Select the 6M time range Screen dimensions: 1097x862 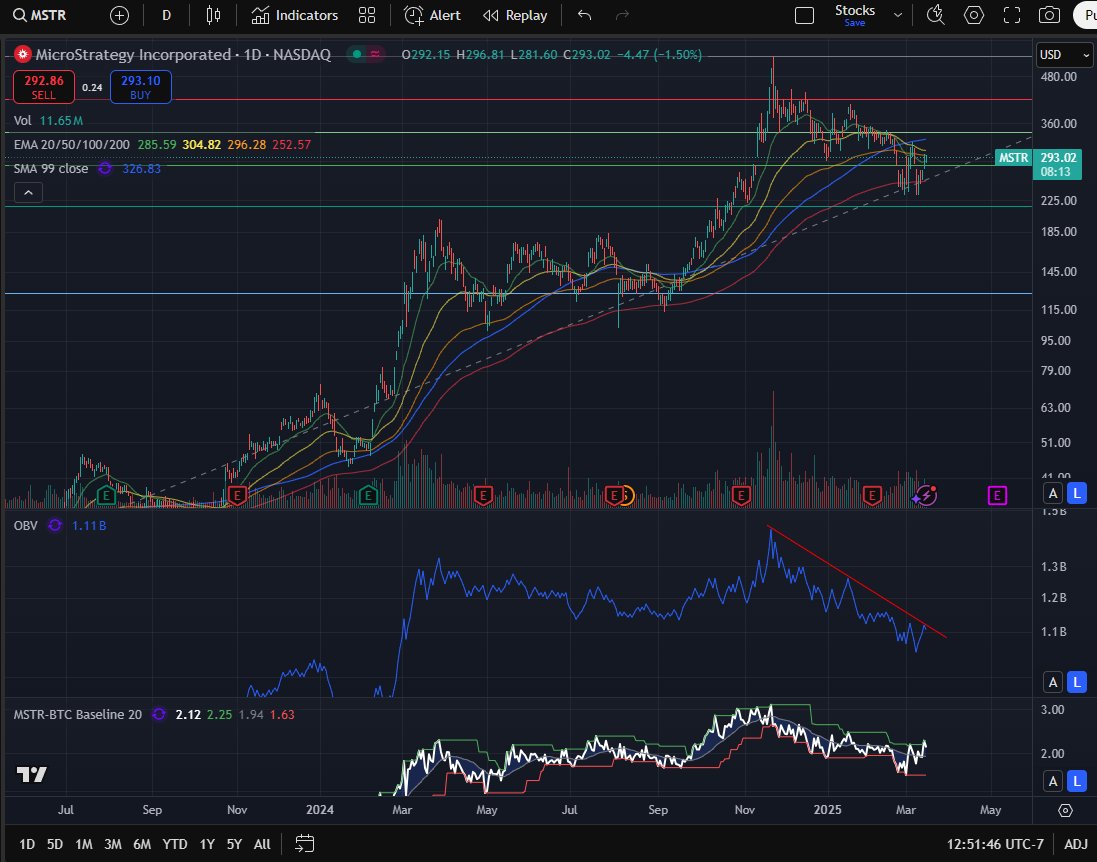142,844
